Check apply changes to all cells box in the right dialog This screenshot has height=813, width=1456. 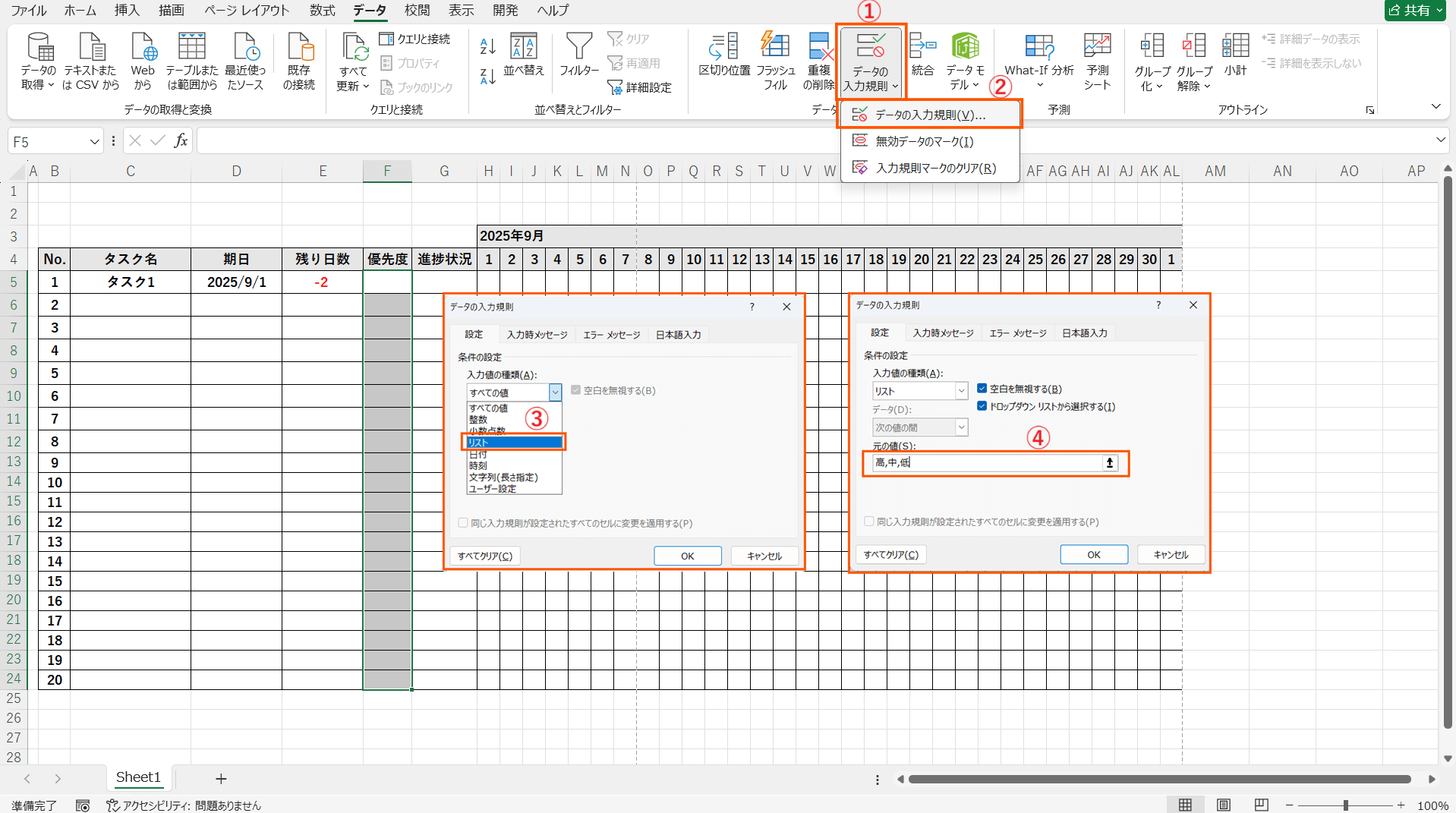pyautogui.click(x=869, y=522)
